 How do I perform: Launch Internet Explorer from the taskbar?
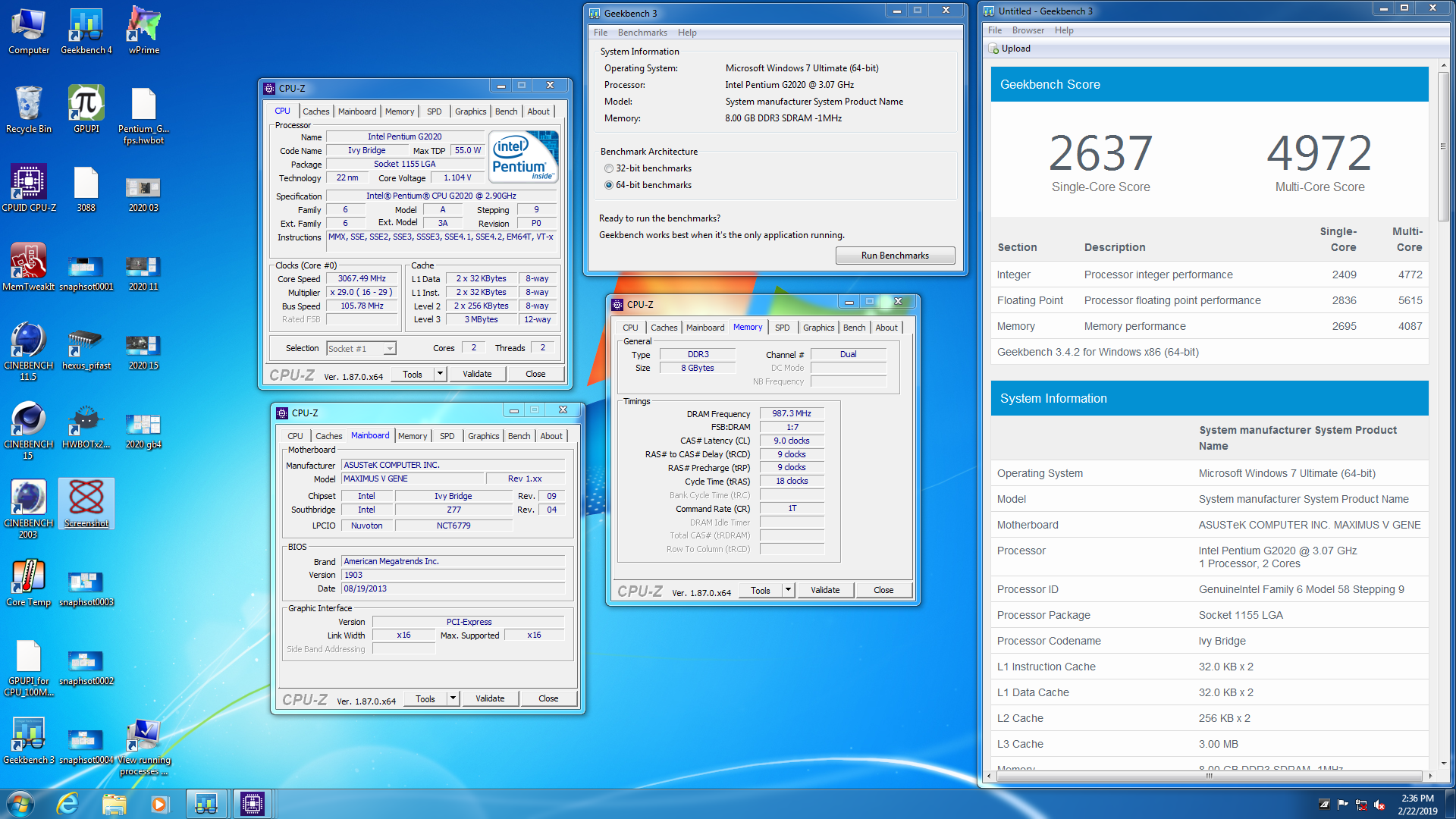(x=67, y=804)
